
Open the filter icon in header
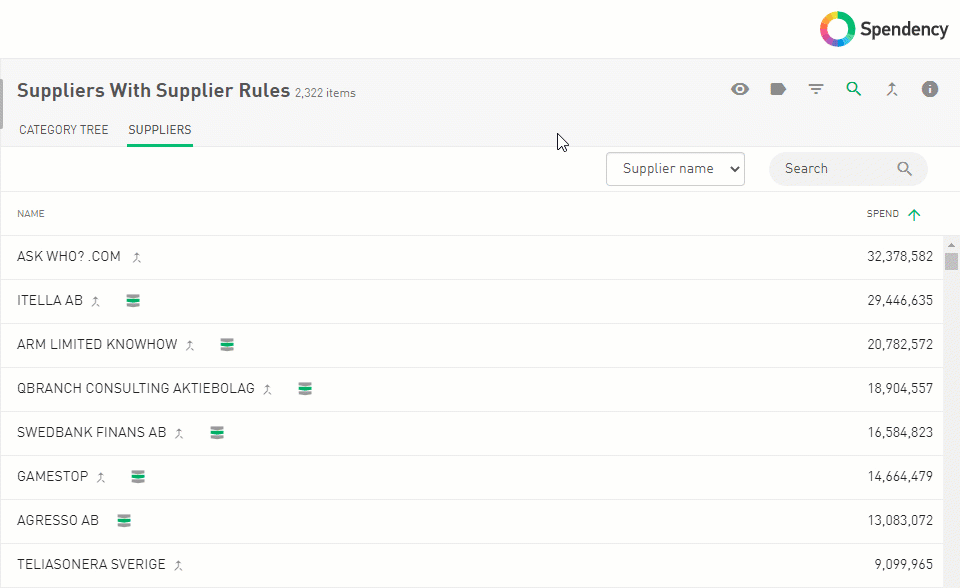(816, 89)
